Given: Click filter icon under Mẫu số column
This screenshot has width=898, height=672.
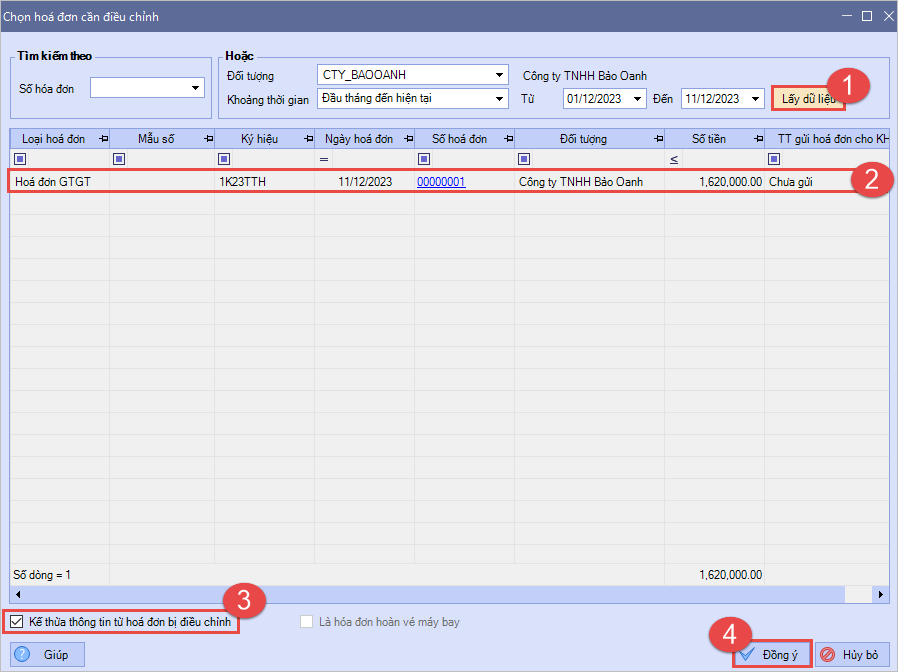Looking at the screenshot, I should coord(119,159).
